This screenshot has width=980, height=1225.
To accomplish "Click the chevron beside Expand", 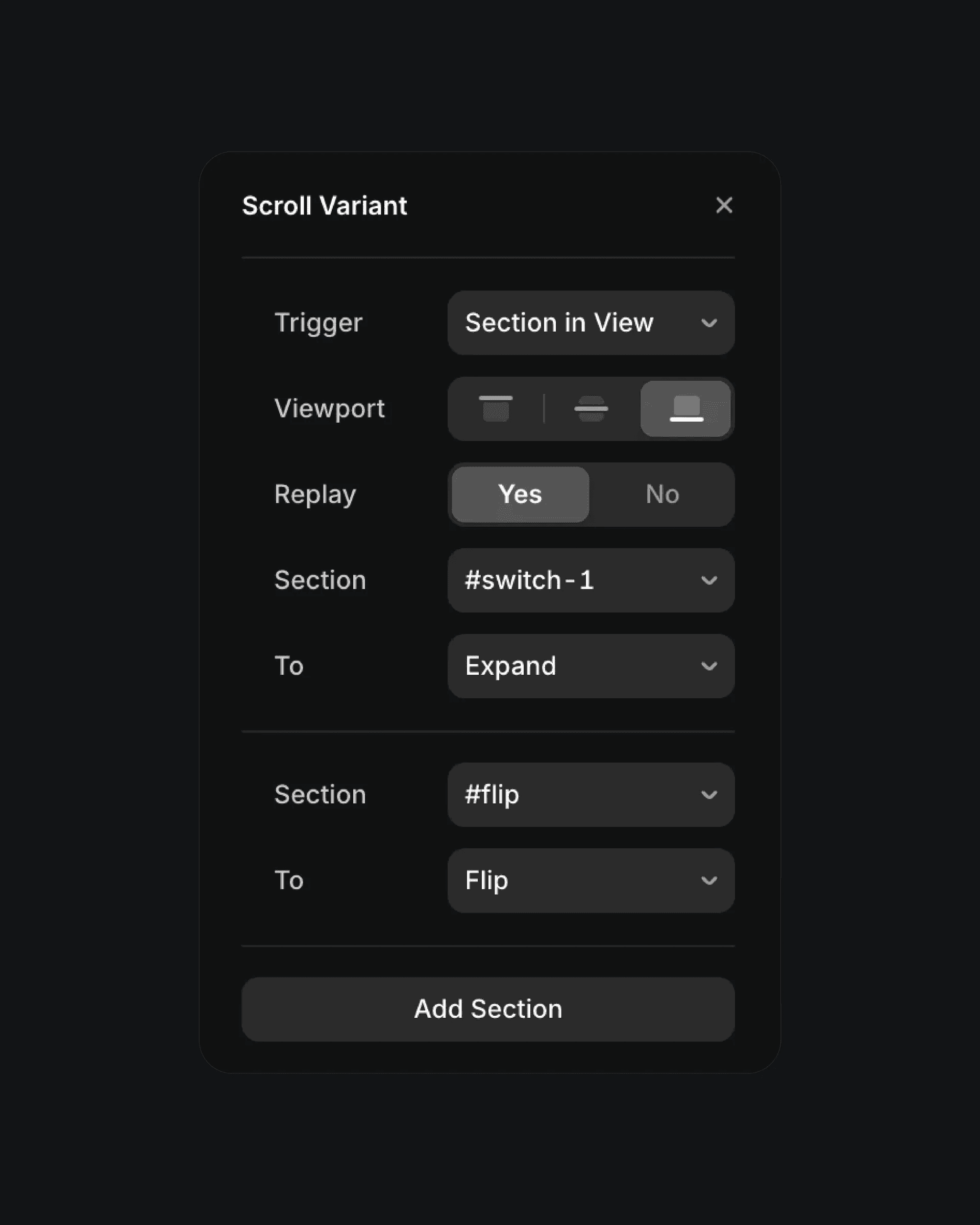I will tap(709, 666).
